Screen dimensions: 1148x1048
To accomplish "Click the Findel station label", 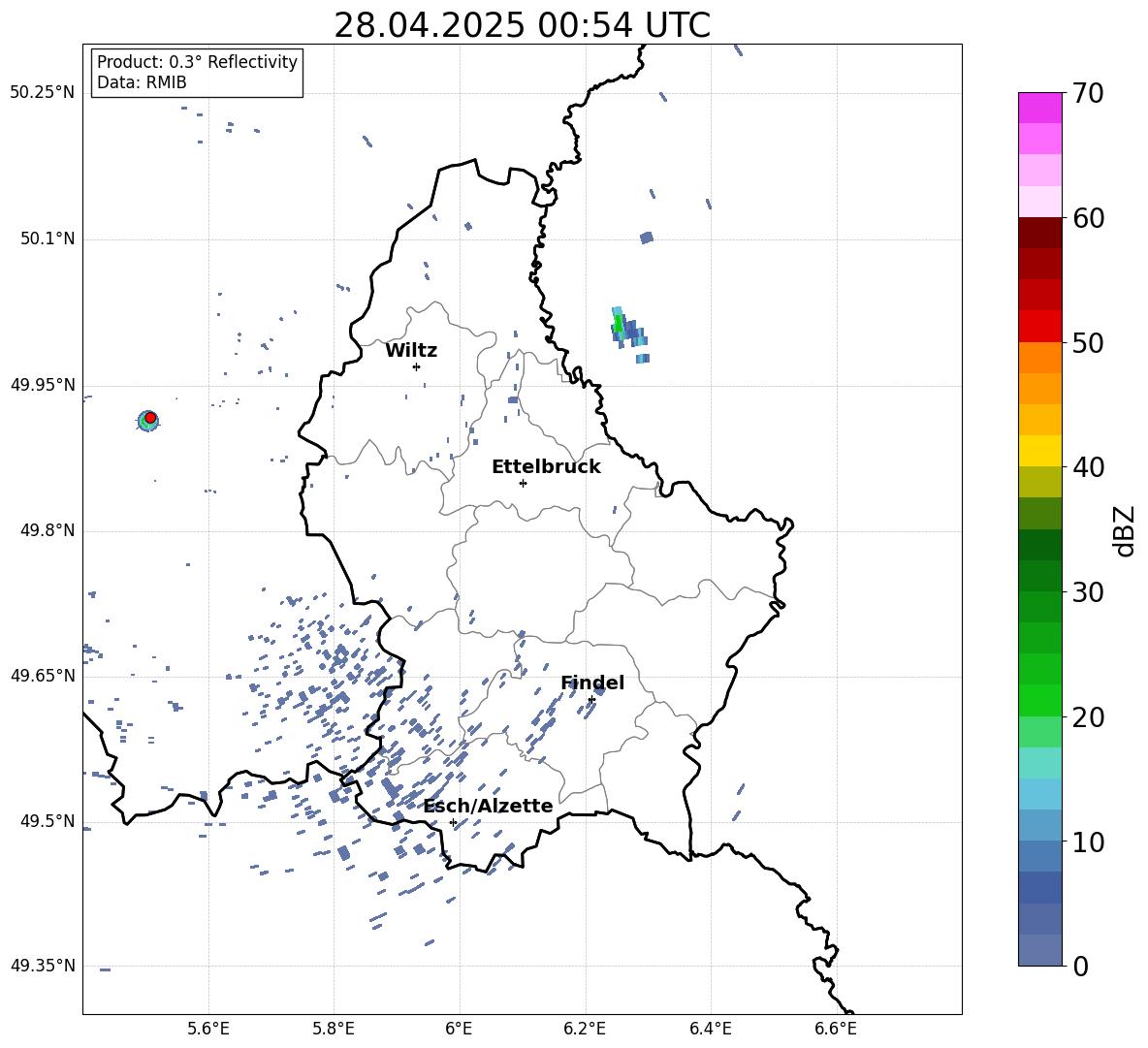I will pyautogui.click(x=592, y=683).
